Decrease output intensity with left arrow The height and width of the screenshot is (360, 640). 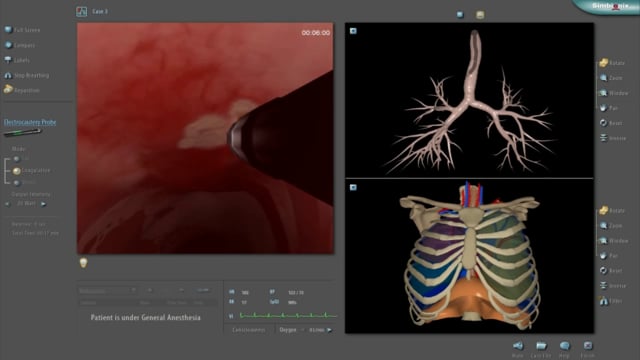coord(8,204)
